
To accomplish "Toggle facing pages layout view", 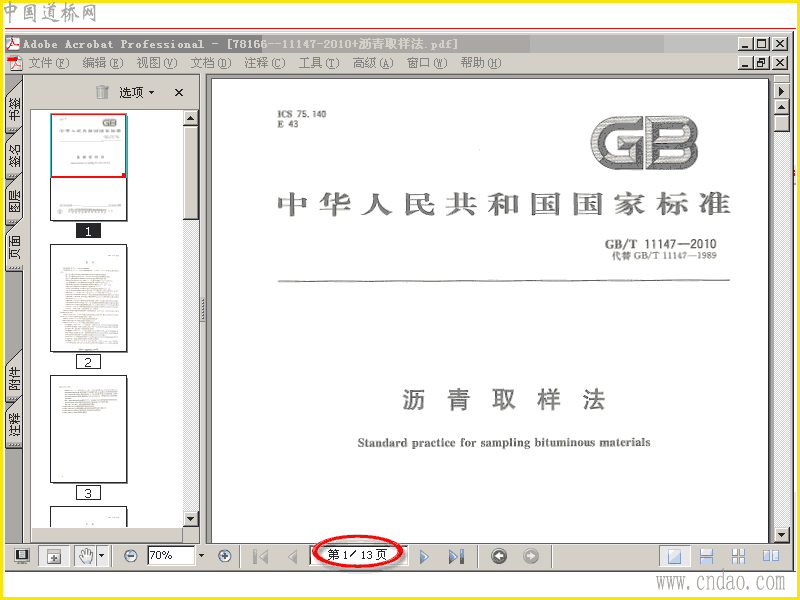I will (x=771, y=556).
